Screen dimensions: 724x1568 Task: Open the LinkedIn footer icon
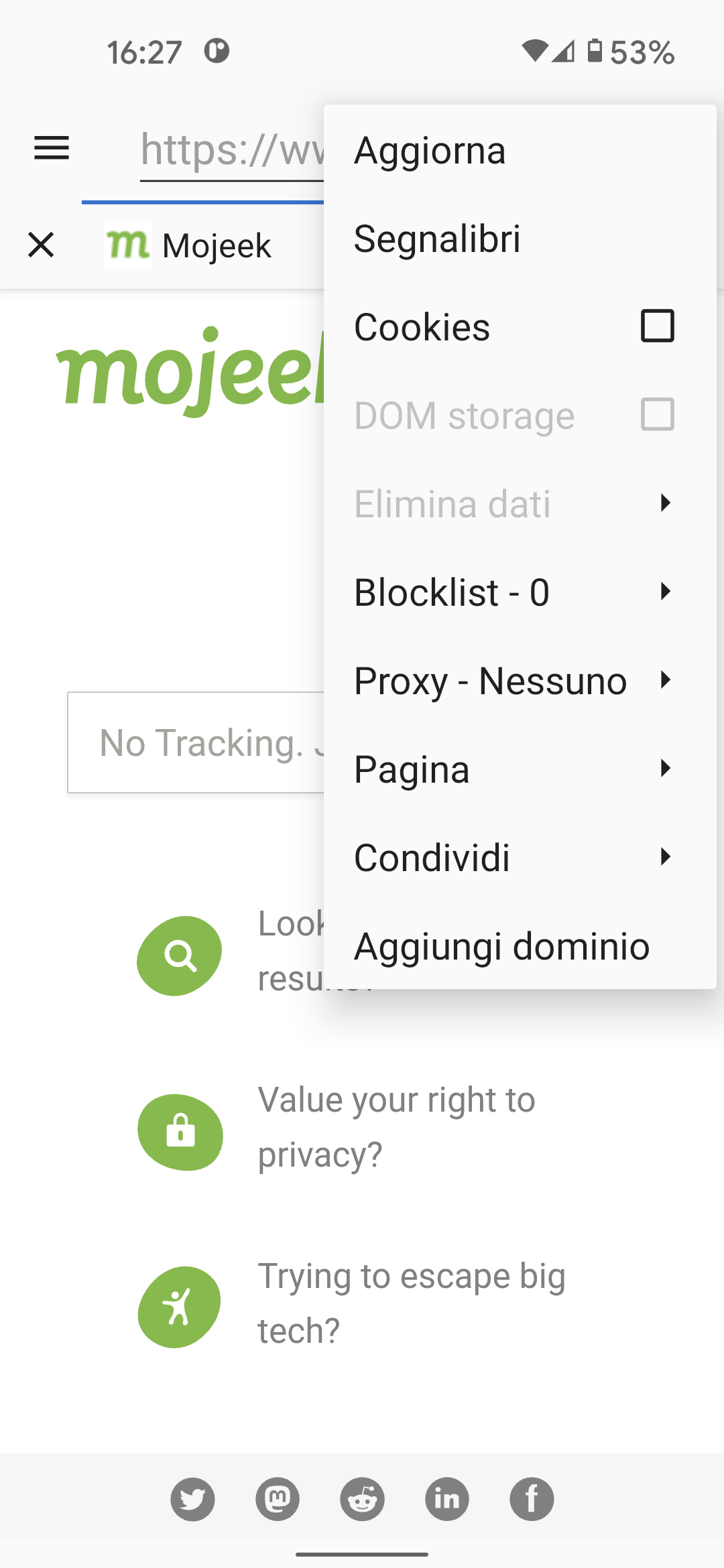(x=447, y=1499)
